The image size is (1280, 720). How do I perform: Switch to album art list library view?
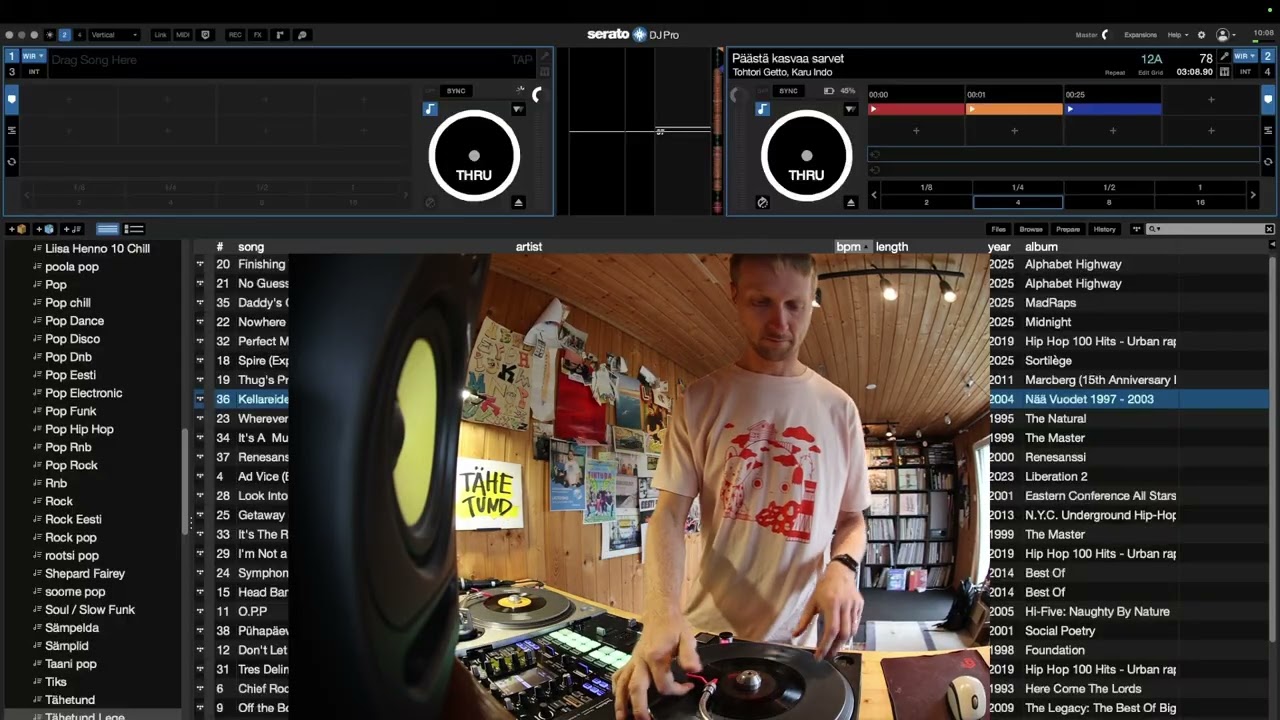[134, 229]
